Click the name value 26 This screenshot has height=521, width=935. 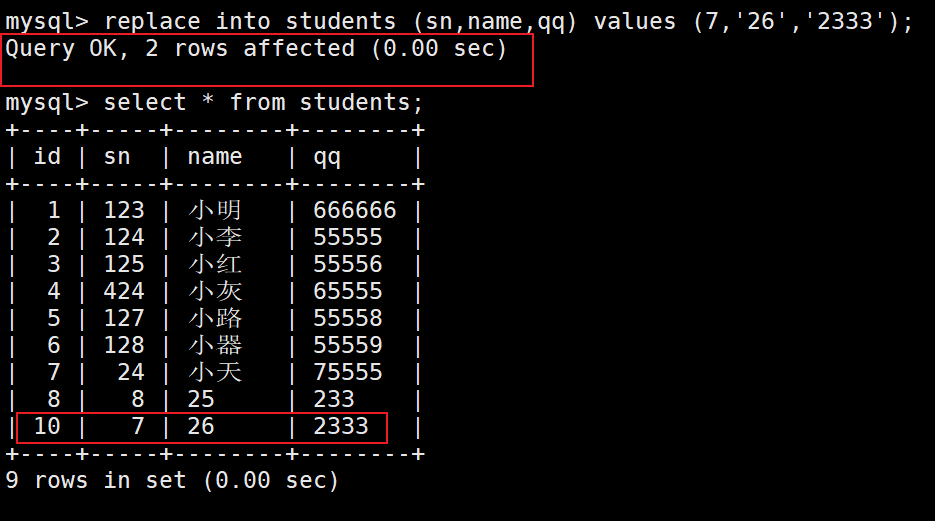tap(201, 426)
